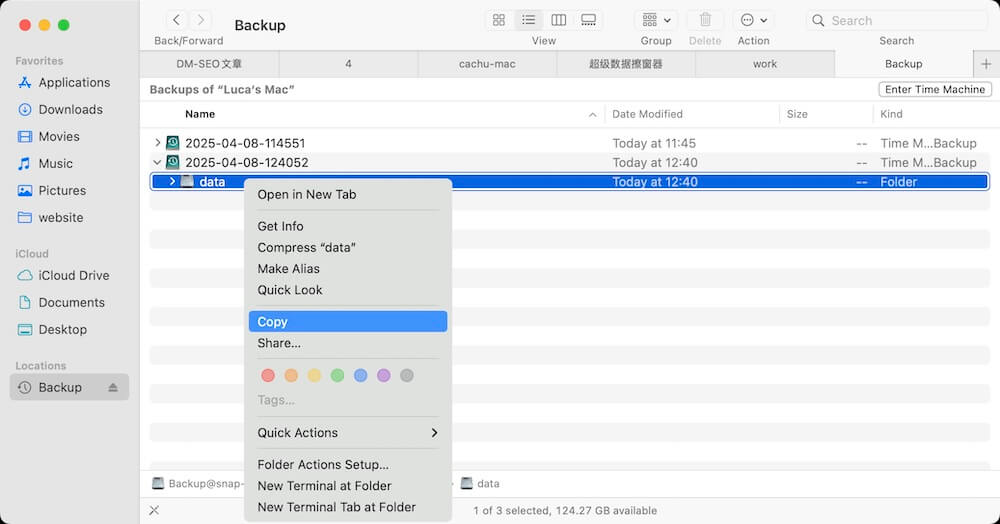Click data in the path bar

481,484
